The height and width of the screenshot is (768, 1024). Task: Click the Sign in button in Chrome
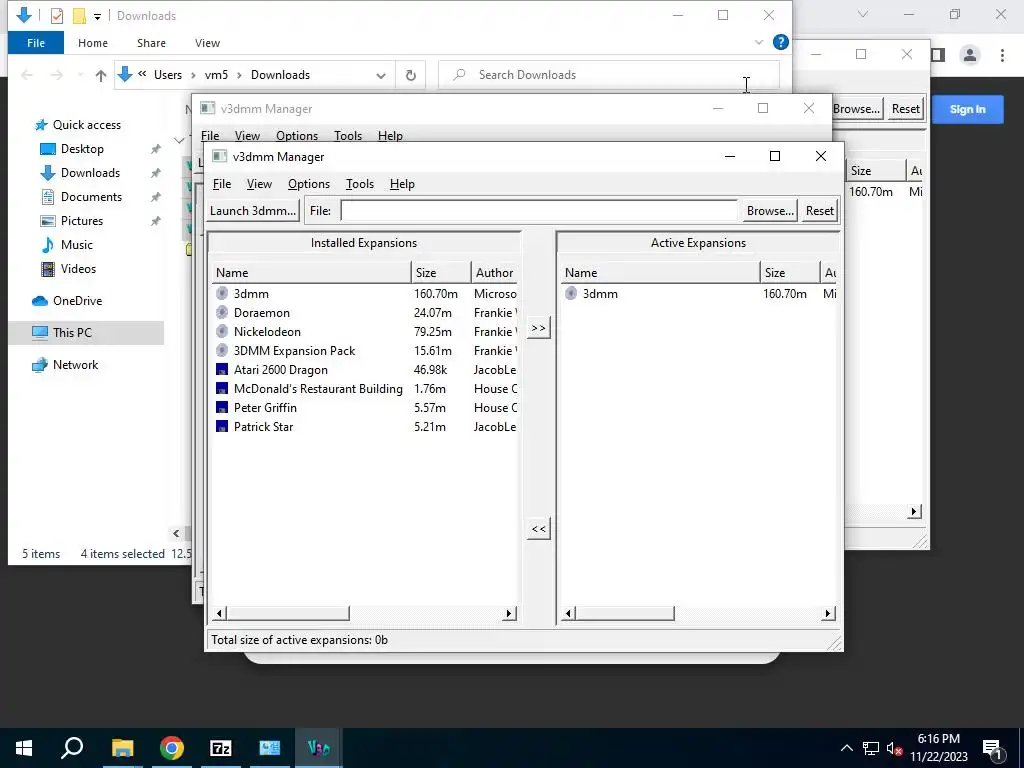[x=967, y=109]
